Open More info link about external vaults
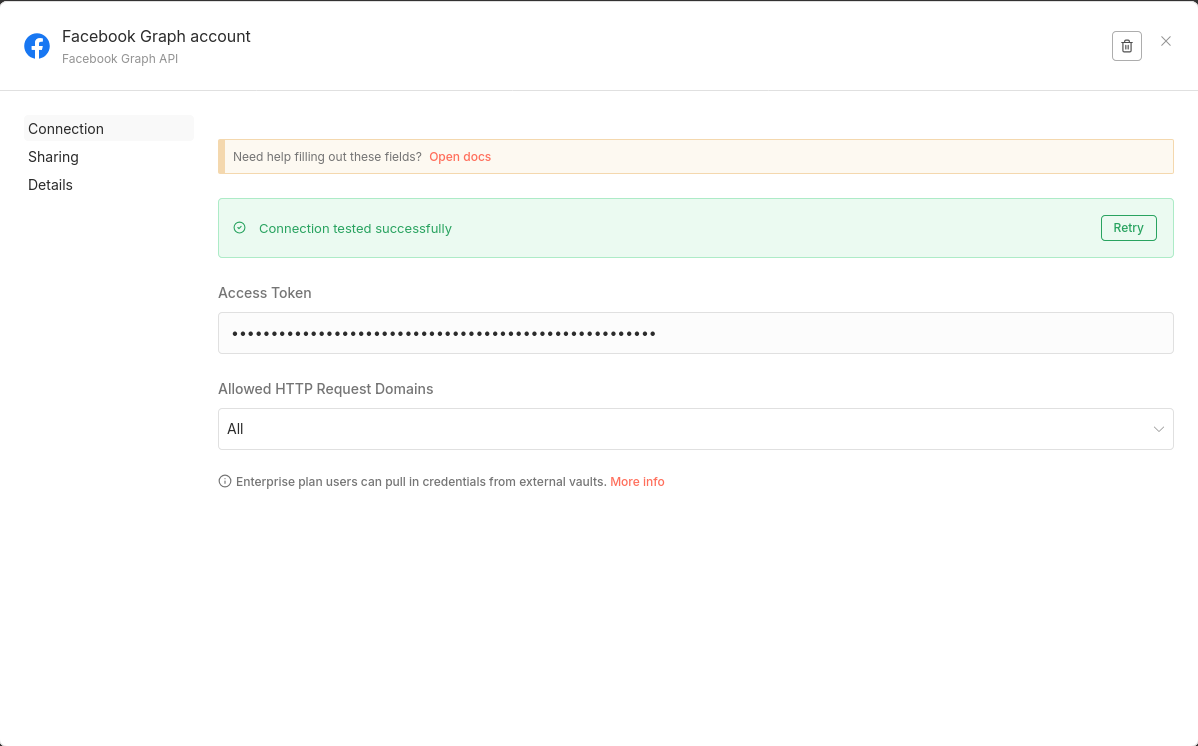 637,482
